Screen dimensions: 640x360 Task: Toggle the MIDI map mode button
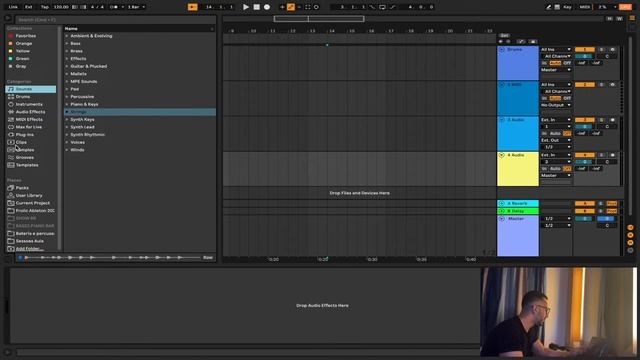584,7
